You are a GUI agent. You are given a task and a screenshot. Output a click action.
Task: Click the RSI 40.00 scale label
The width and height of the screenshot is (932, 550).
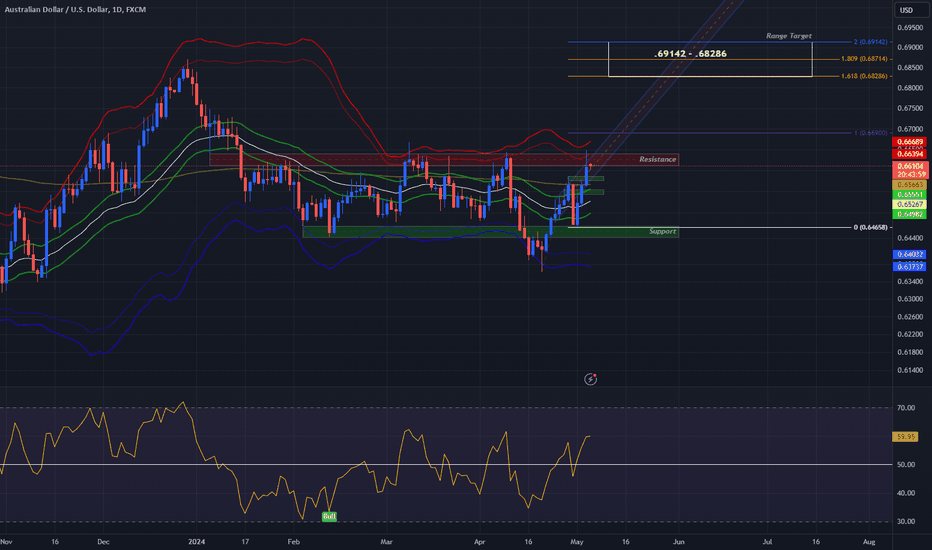pyautogui.click(x=905, y=493)
